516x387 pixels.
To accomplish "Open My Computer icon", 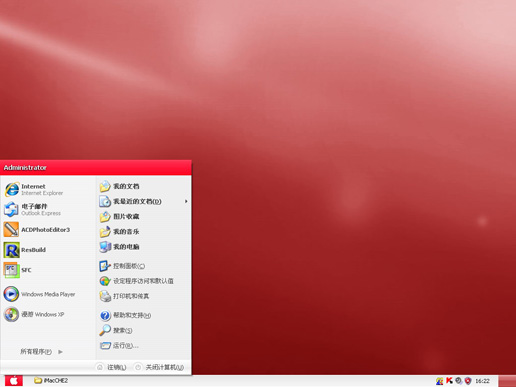I will point(105,247).
